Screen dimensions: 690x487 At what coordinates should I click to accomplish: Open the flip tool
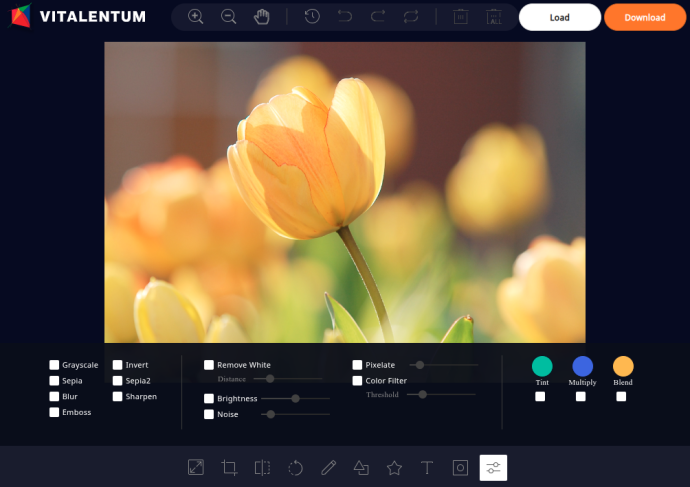pyautogui.click(x=262, y=467)
